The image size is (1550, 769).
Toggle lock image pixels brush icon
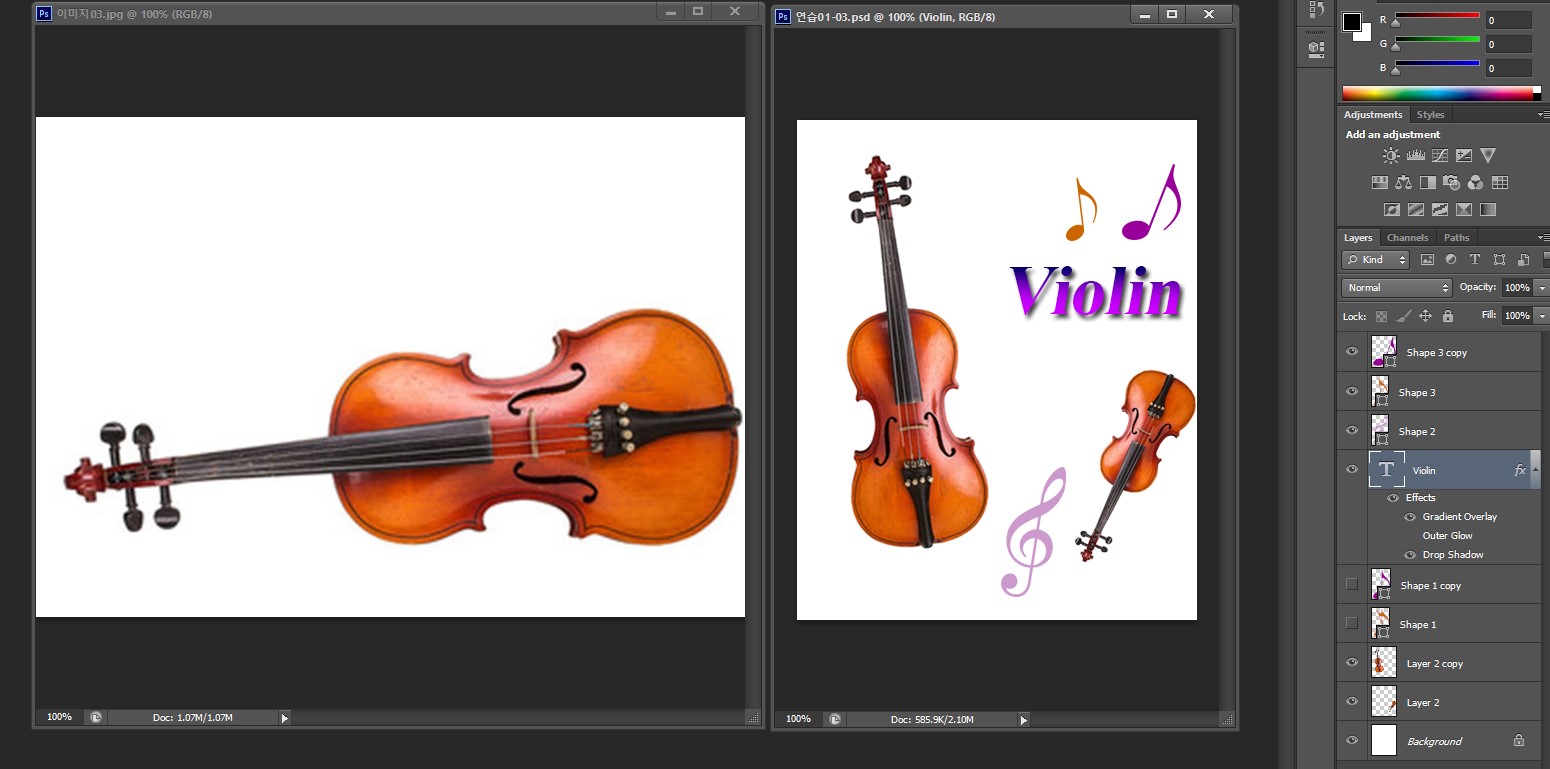tap(1404, 316)
